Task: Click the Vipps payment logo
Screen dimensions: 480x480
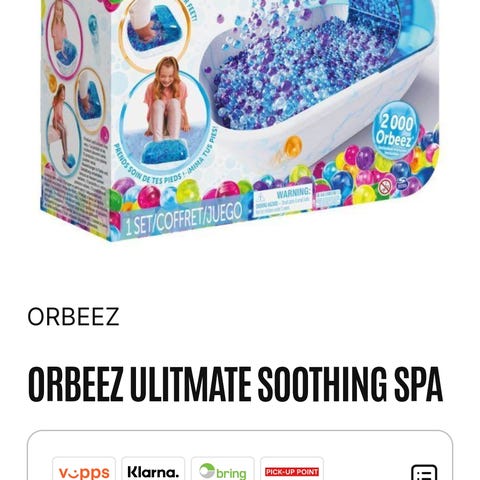Action: (84, 471)
